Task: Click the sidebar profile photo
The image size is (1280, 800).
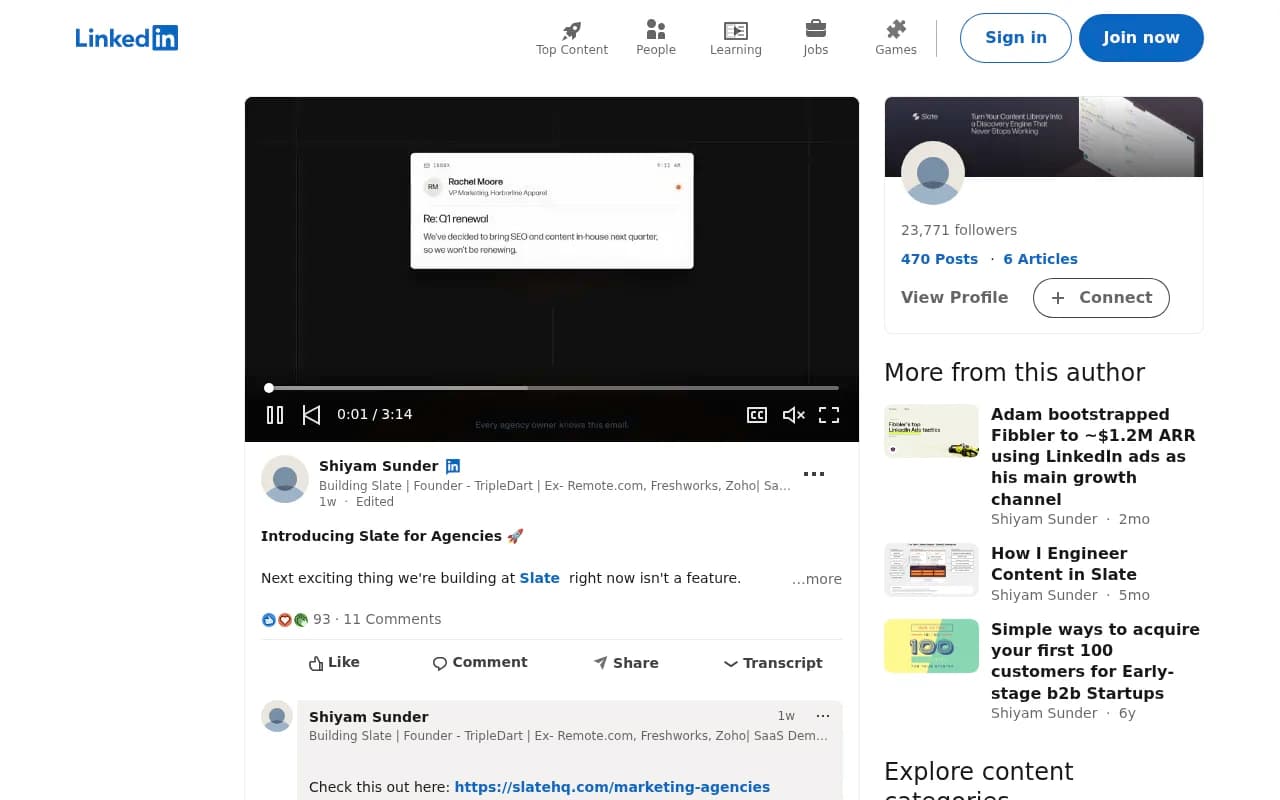Action: coord(933,173)
